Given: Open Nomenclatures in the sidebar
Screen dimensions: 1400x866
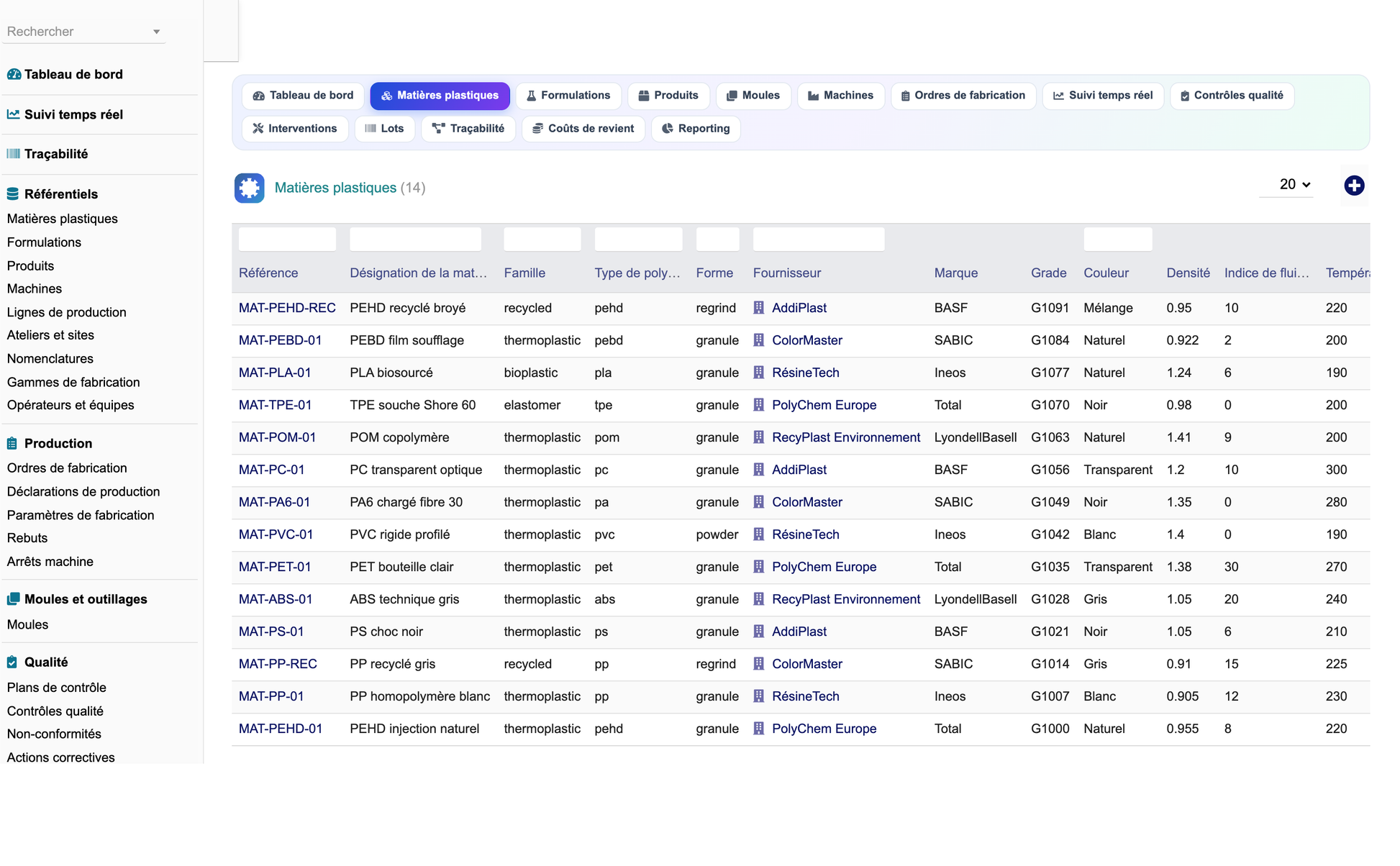Looking at the screenshot, I should click(x=50, y=359).
